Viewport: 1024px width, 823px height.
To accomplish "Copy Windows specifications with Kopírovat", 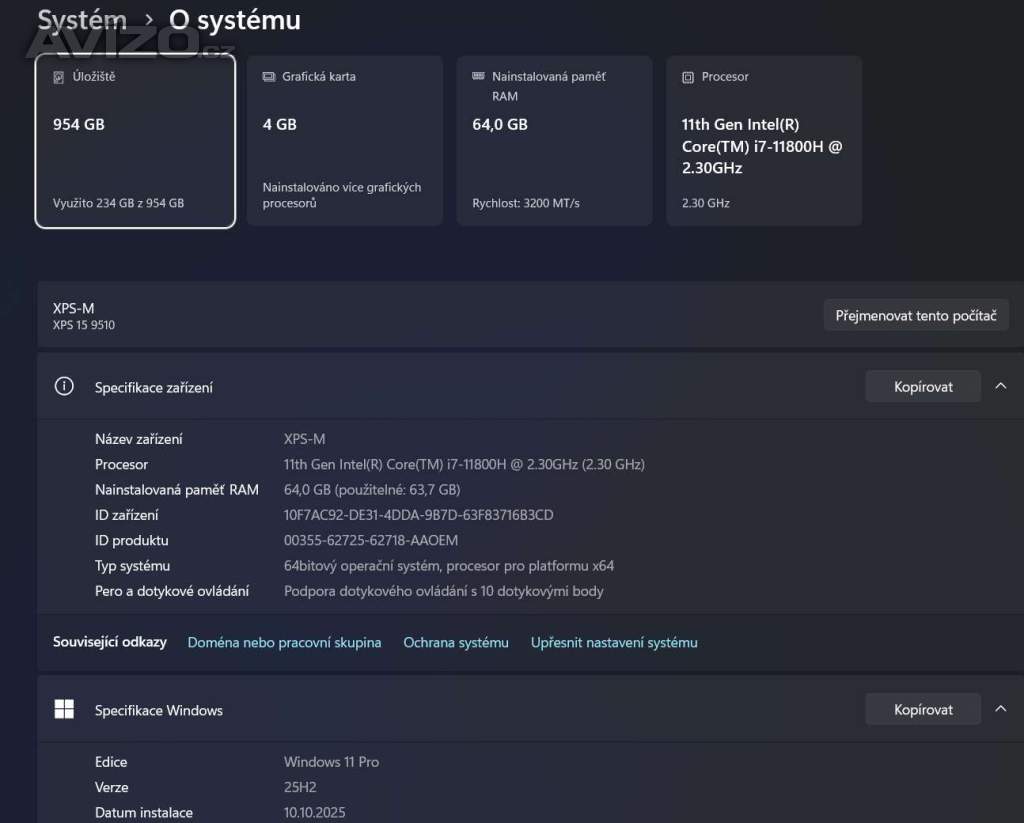I will pos(922,710).
